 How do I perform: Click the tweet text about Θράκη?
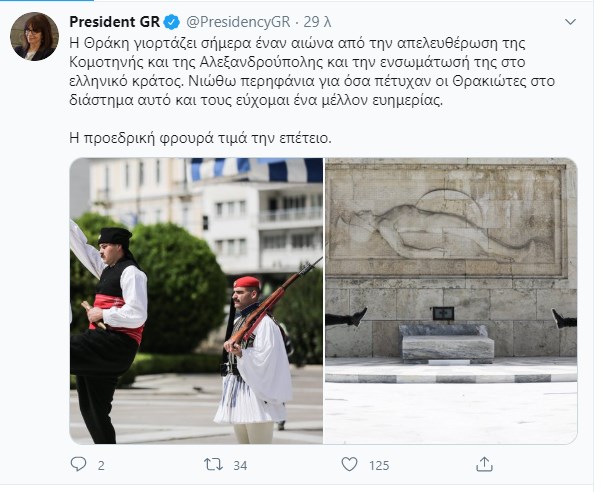click(x=312, y=72)
